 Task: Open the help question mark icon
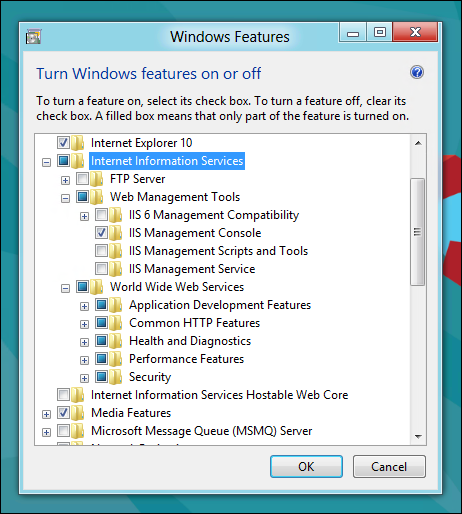pyautogui.click(x=417, y=72)
